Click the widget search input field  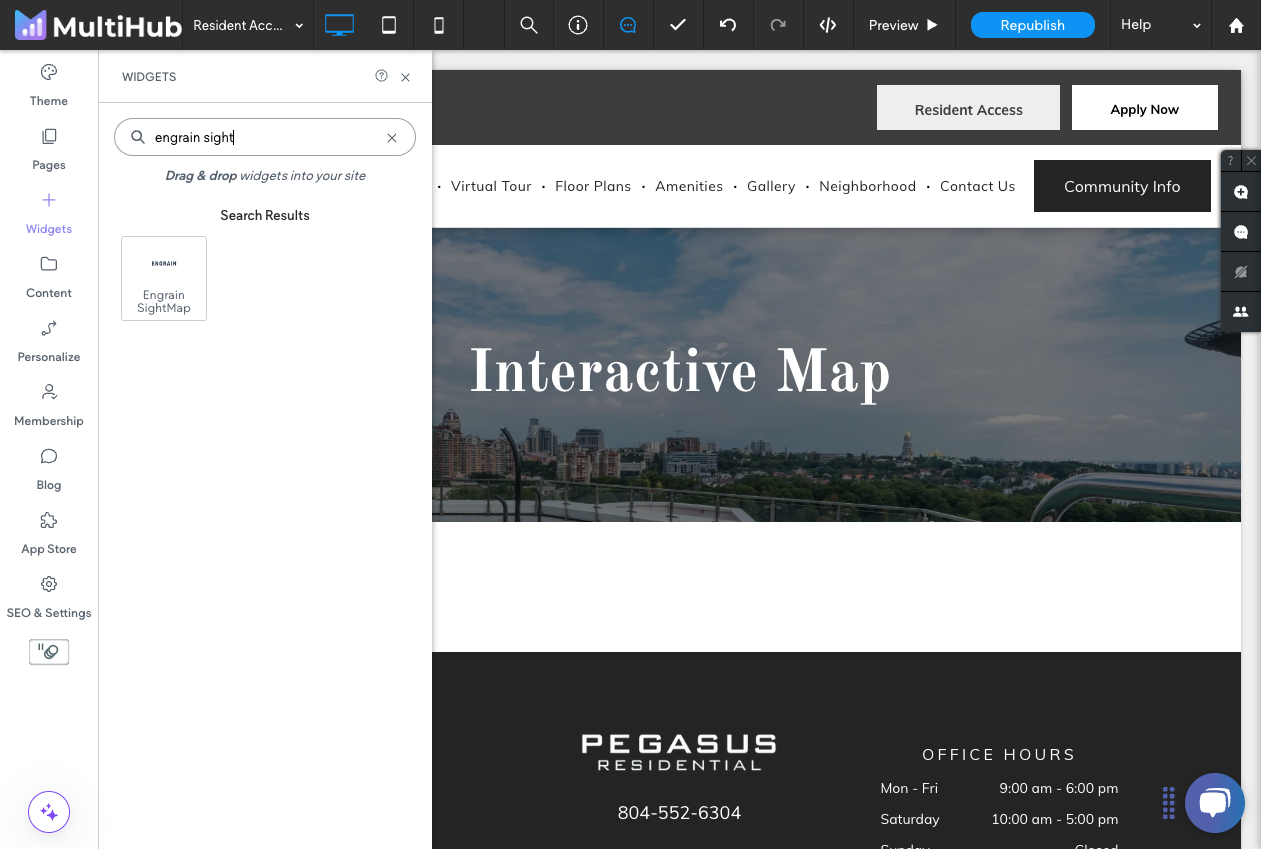(x=265, y=137)
